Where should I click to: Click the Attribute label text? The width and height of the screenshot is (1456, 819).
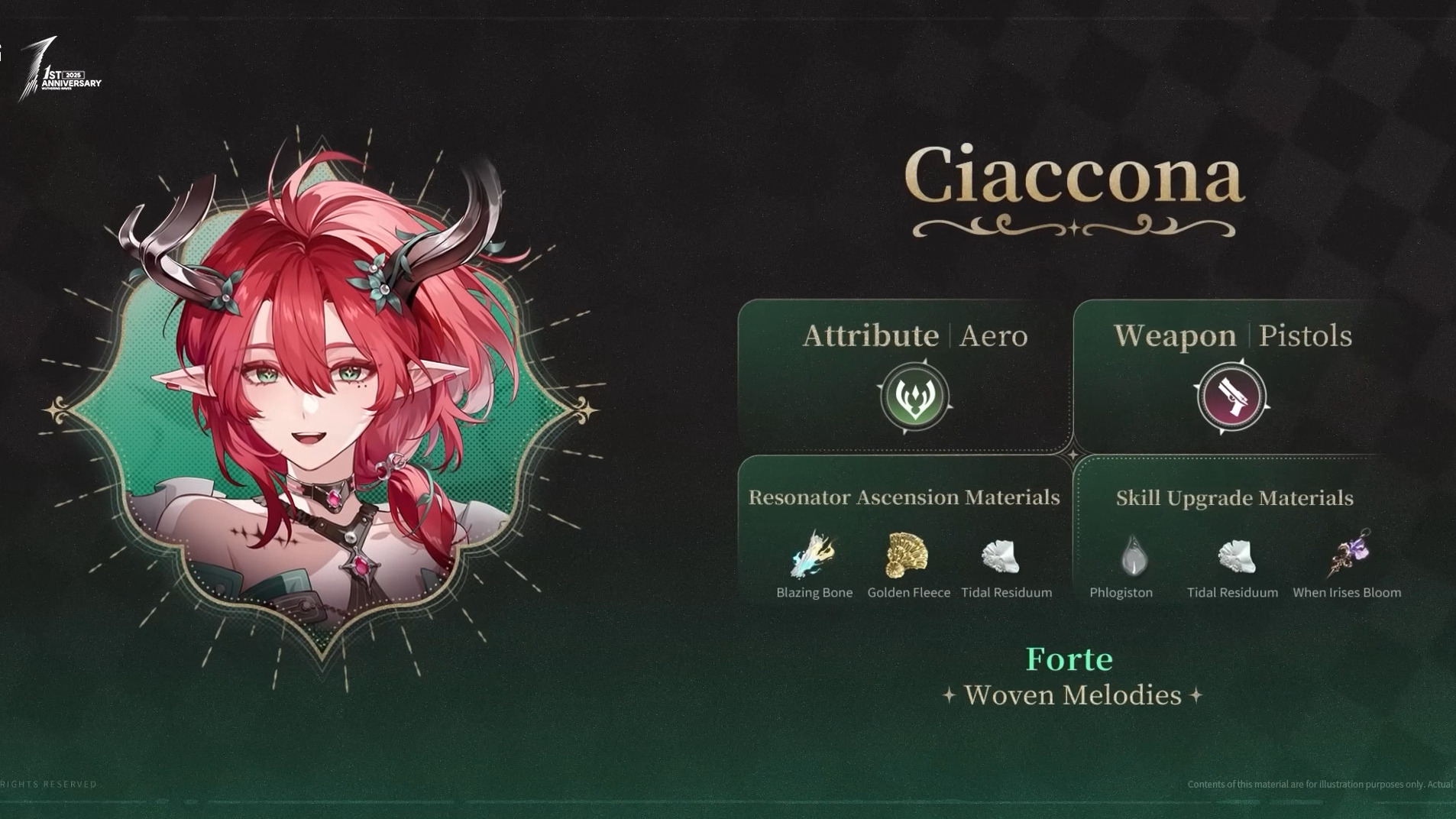(870, 336)
